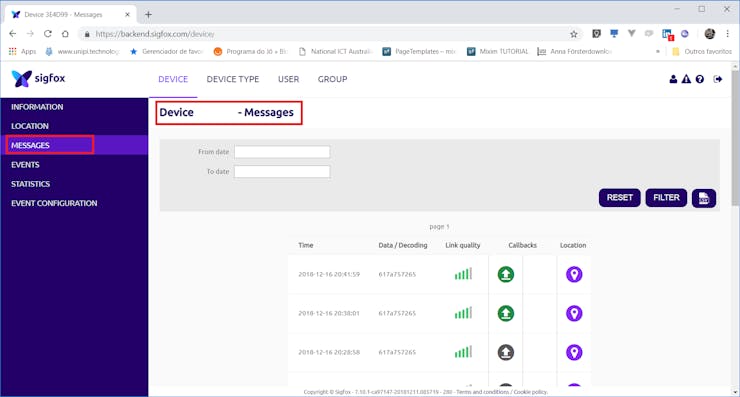
Task: Open callback status for 20:41:59 message
Action: 506,274
